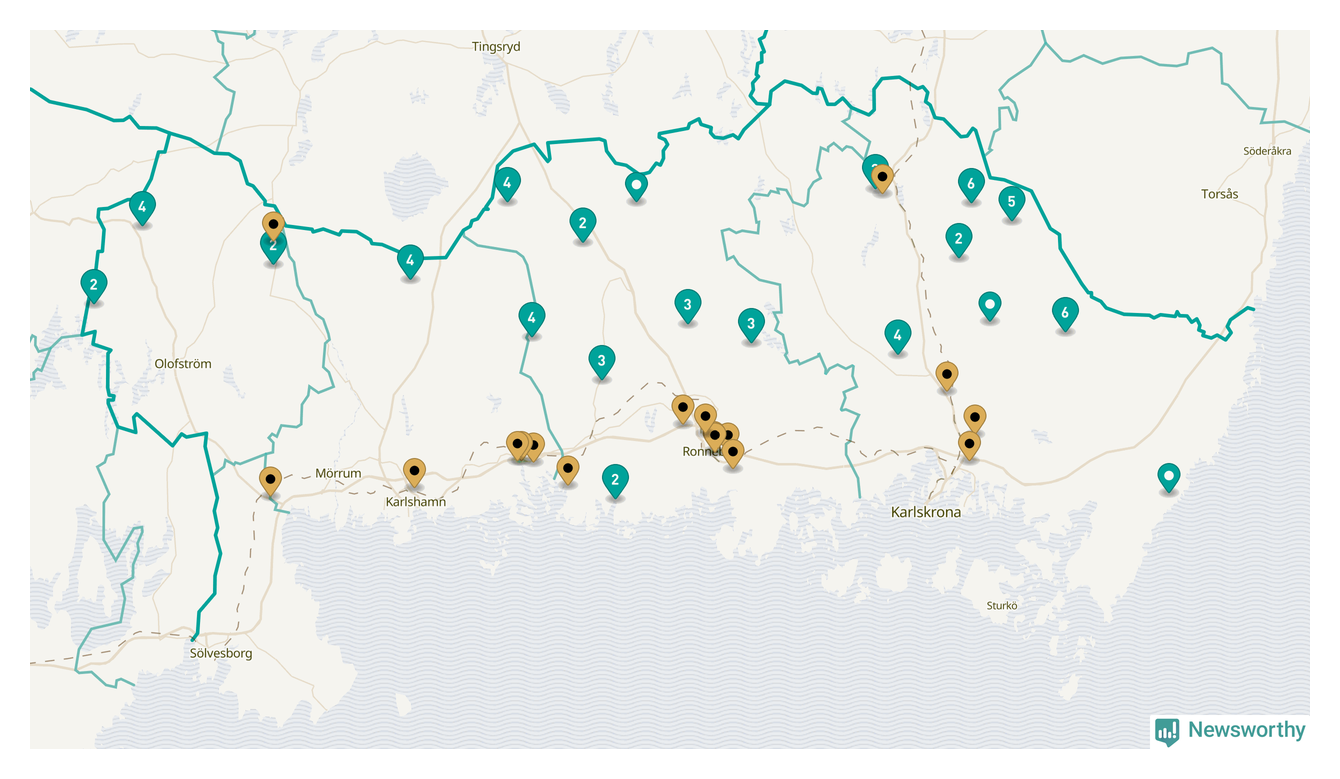
Task: Select gold marker just left of coastal teal 2
Action: click(x=568, y=468)
